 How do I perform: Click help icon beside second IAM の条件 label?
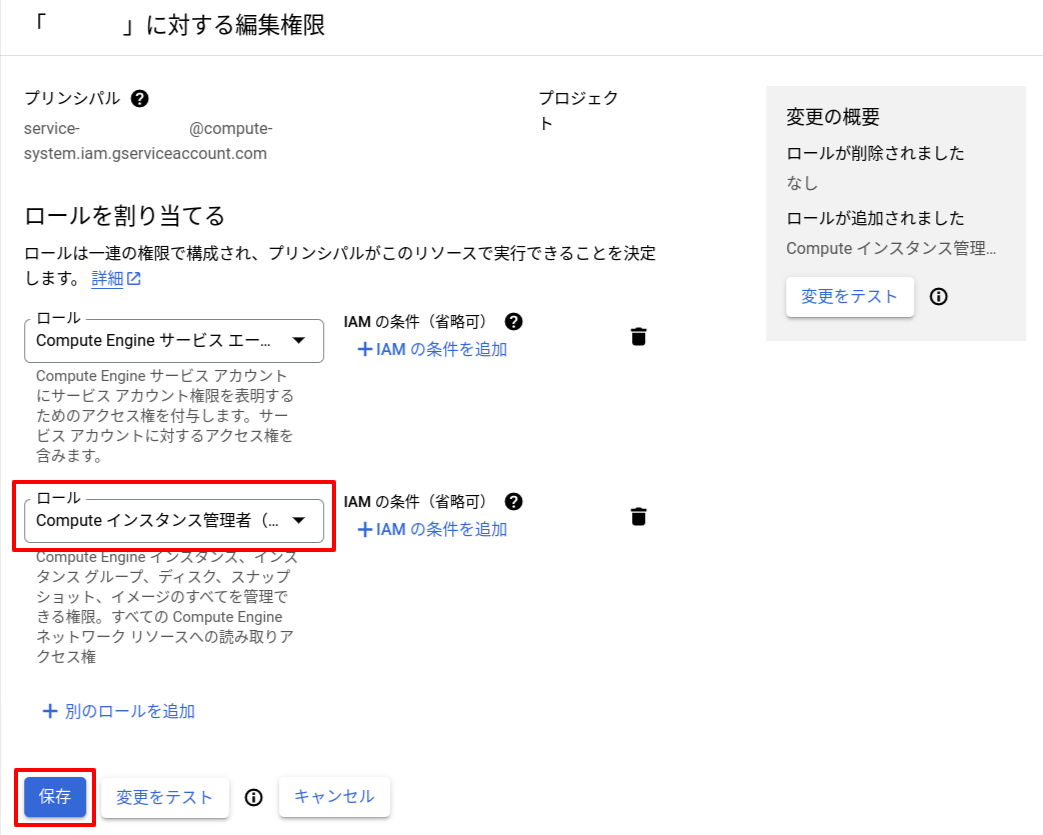514,502
